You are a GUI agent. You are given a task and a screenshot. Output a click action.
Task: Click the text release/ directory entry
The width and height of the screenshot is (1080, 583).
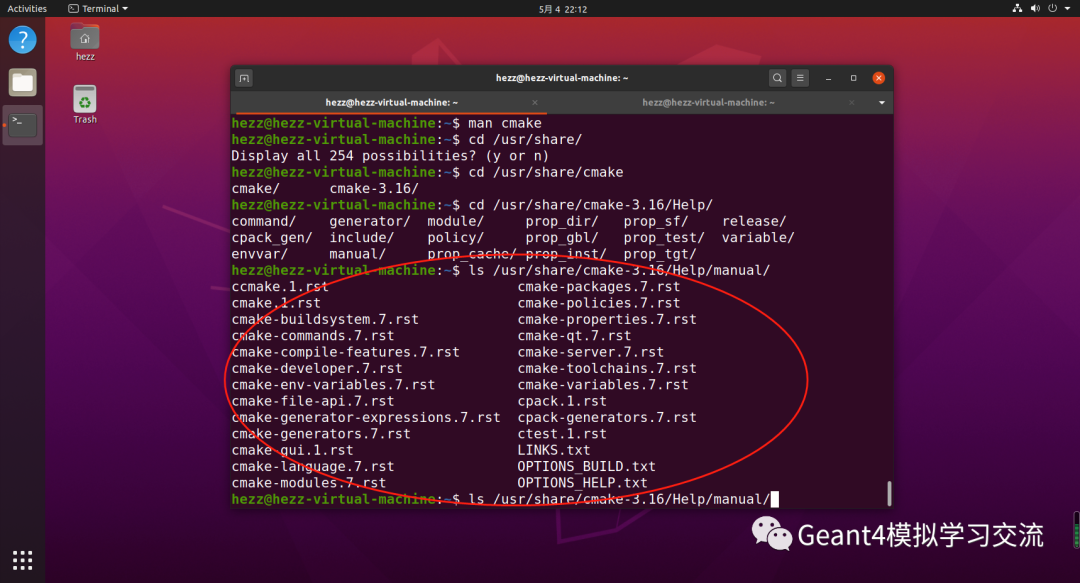point(754,221)
